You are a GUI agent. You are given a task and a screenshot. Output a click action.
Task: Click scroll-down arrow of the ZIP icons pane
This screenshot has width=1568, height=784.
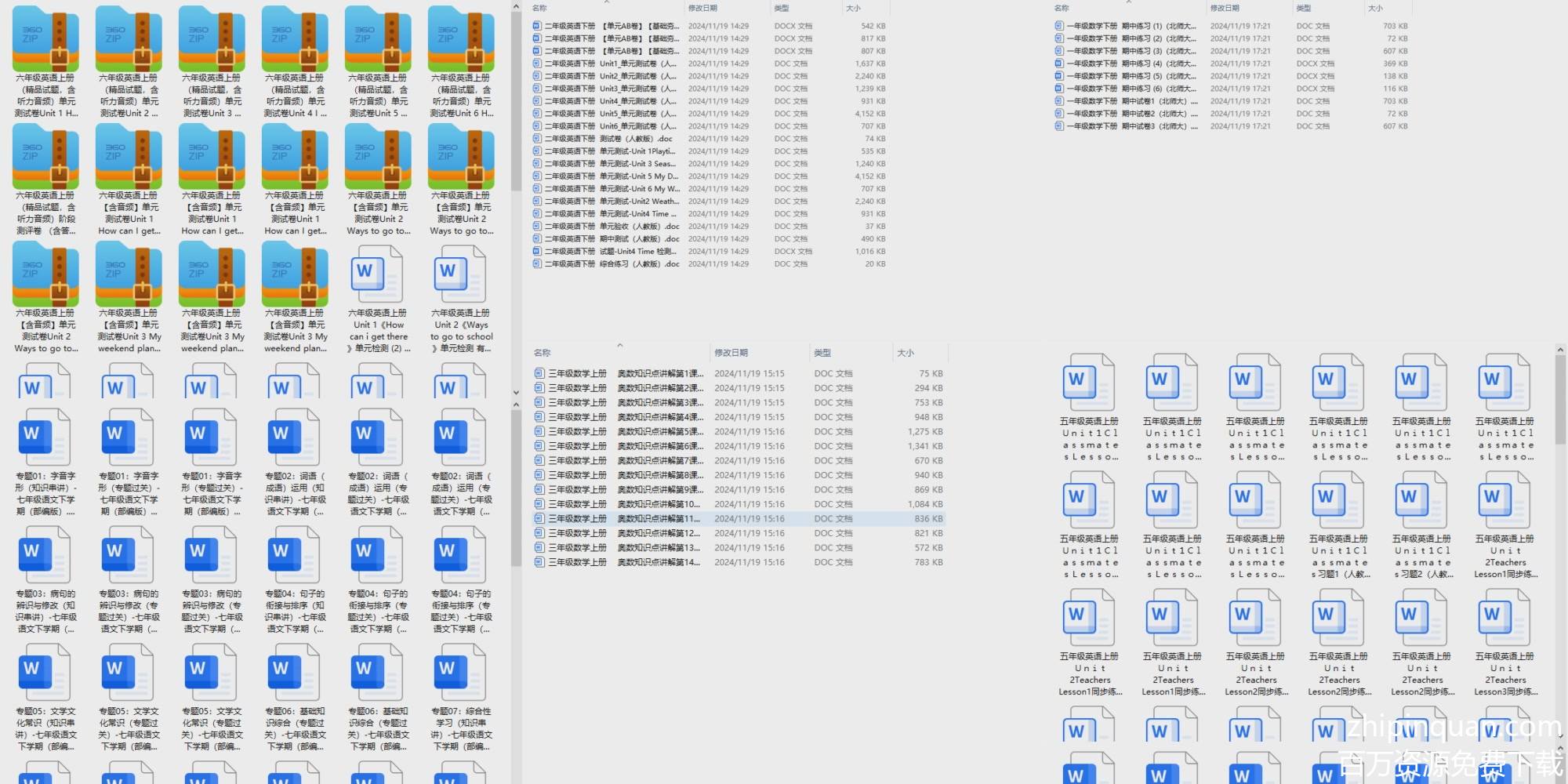pyautogui.click(x=516, y=392)
